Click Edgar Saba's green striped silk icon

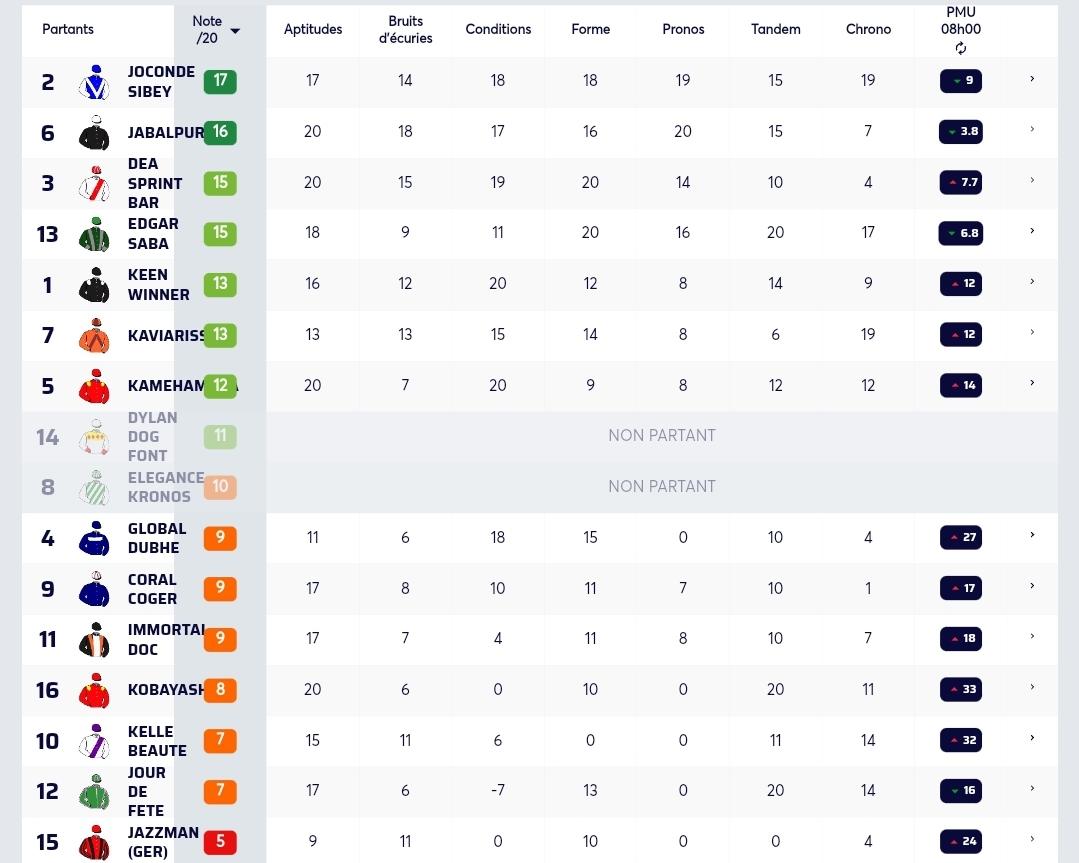[x=95, y=234]
